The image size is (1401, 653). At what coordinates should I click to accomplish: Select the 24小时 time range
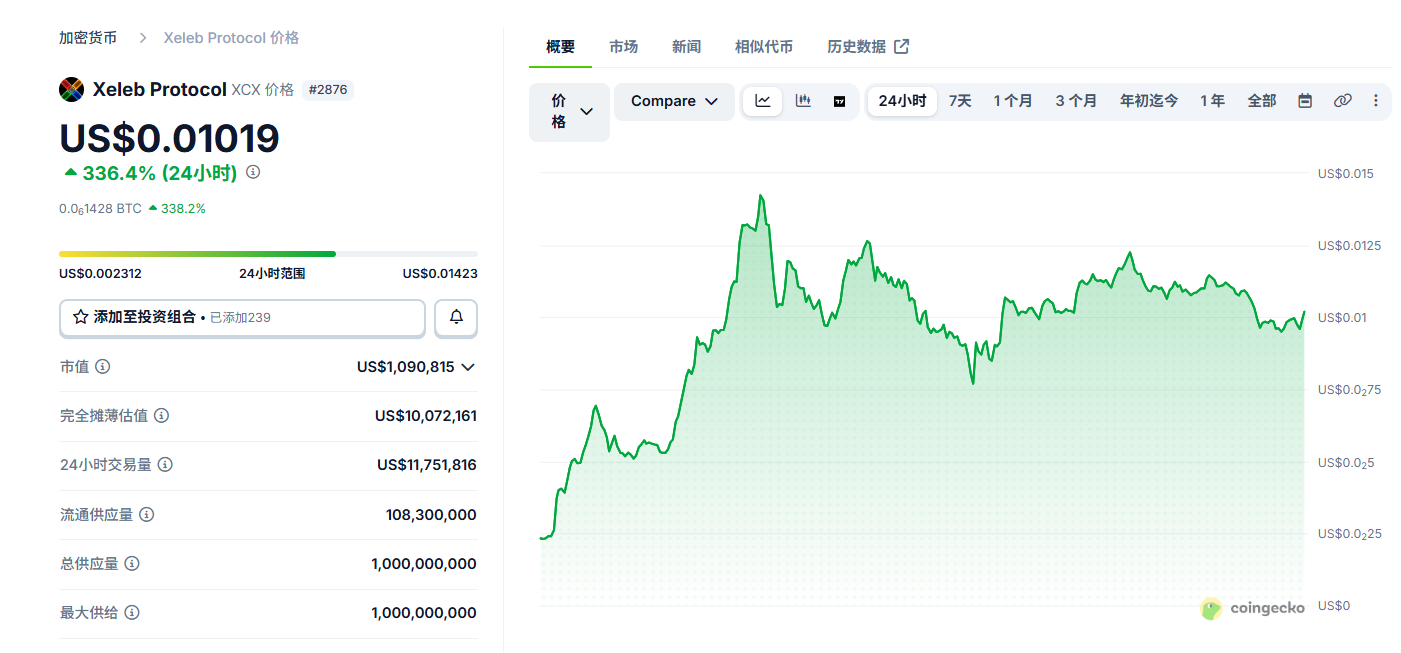tap(902, 101)
